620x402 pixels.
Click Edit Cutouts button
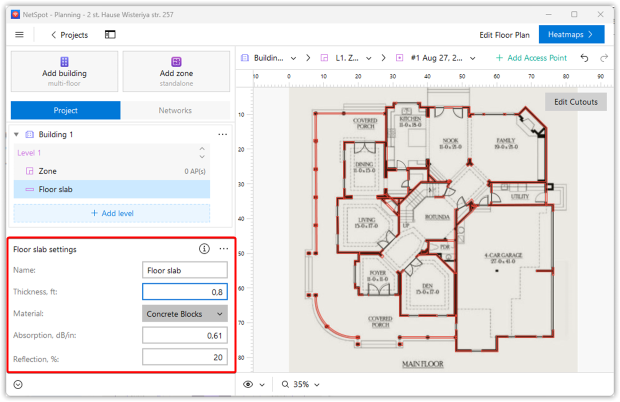click(x=576, y=102)
